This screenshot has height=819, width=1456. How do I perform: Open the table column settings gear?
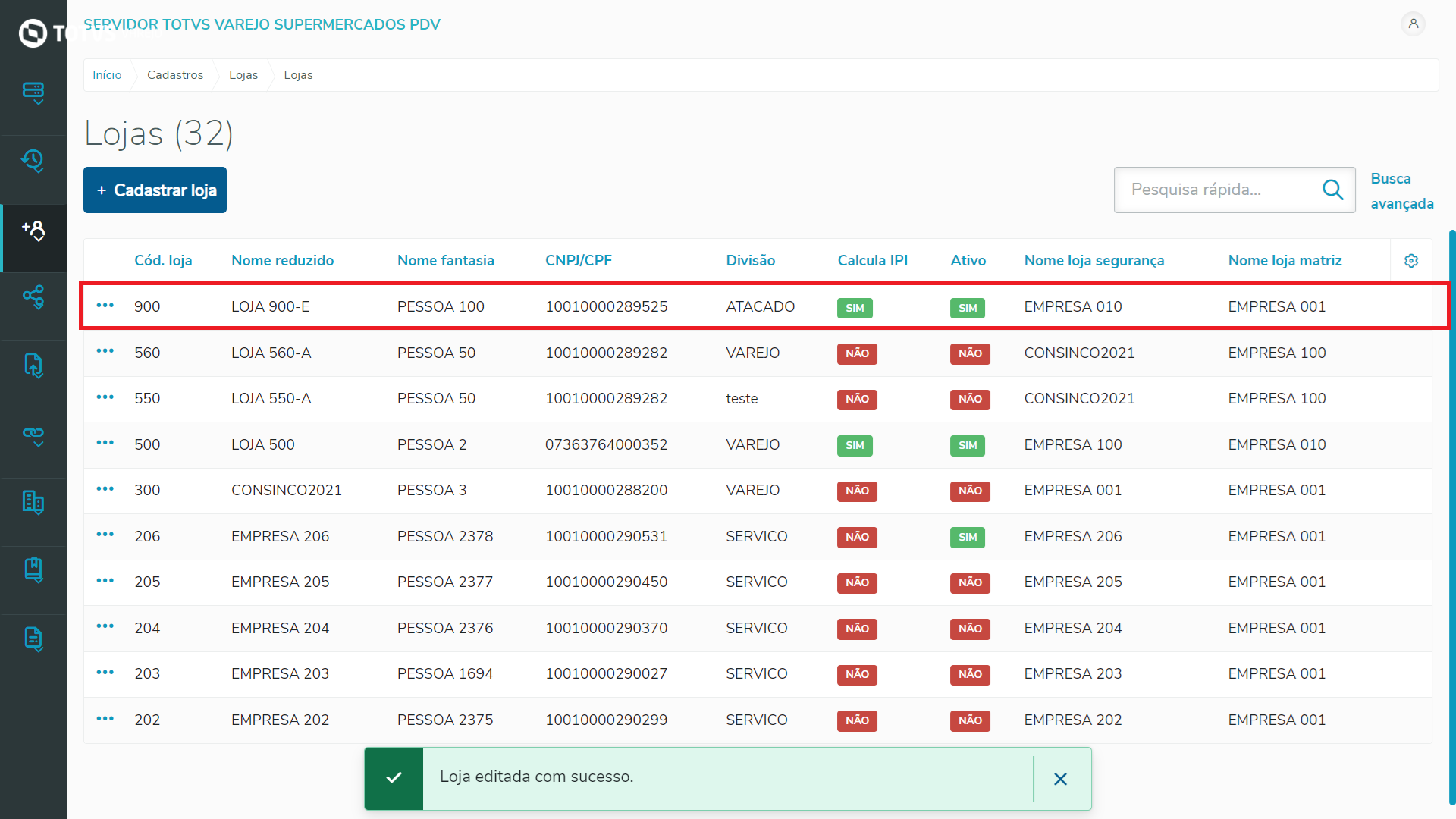tap(1410, 261)
